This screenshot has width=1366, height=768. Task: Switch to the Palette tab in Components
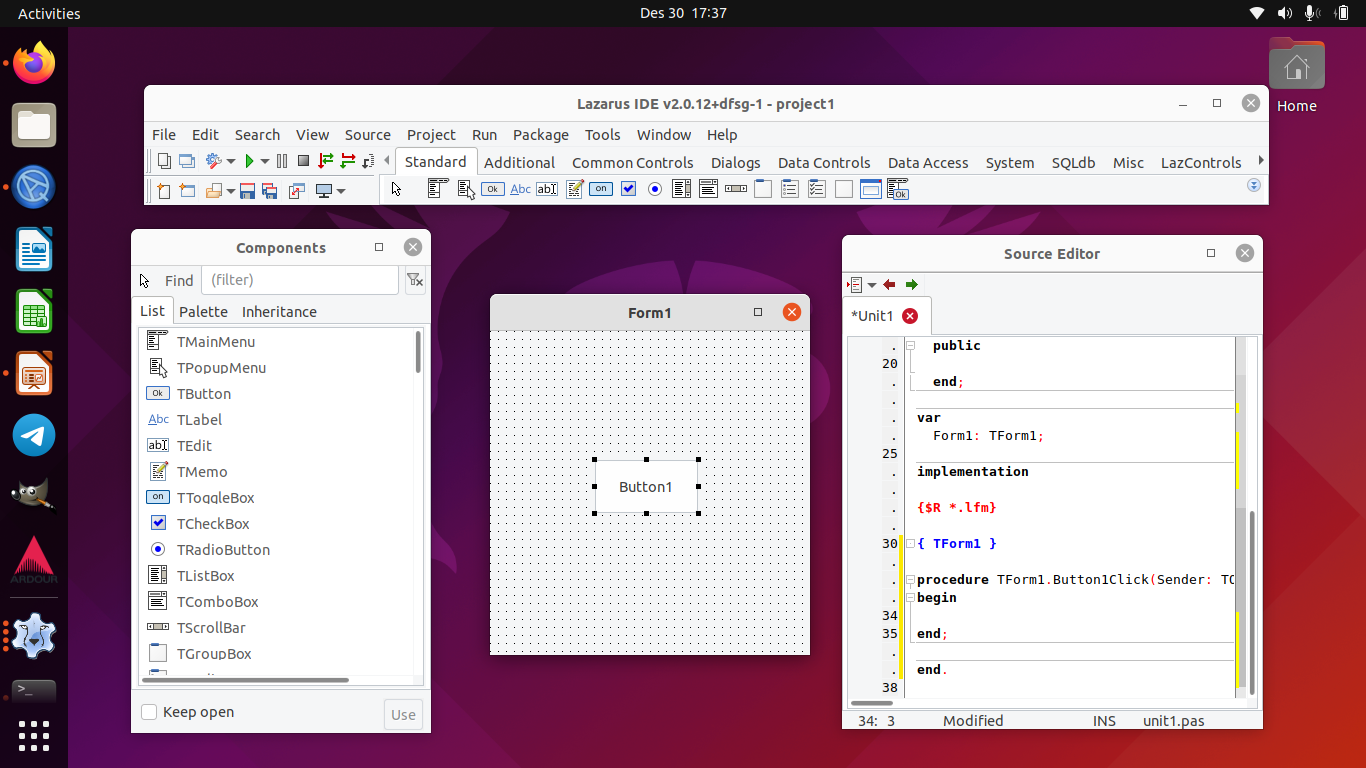203,311
